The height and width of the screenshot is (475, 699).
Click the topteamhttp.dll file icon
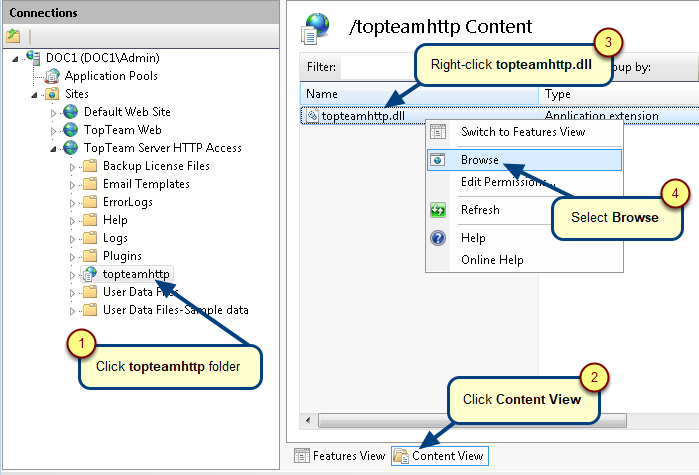(312, 116)
